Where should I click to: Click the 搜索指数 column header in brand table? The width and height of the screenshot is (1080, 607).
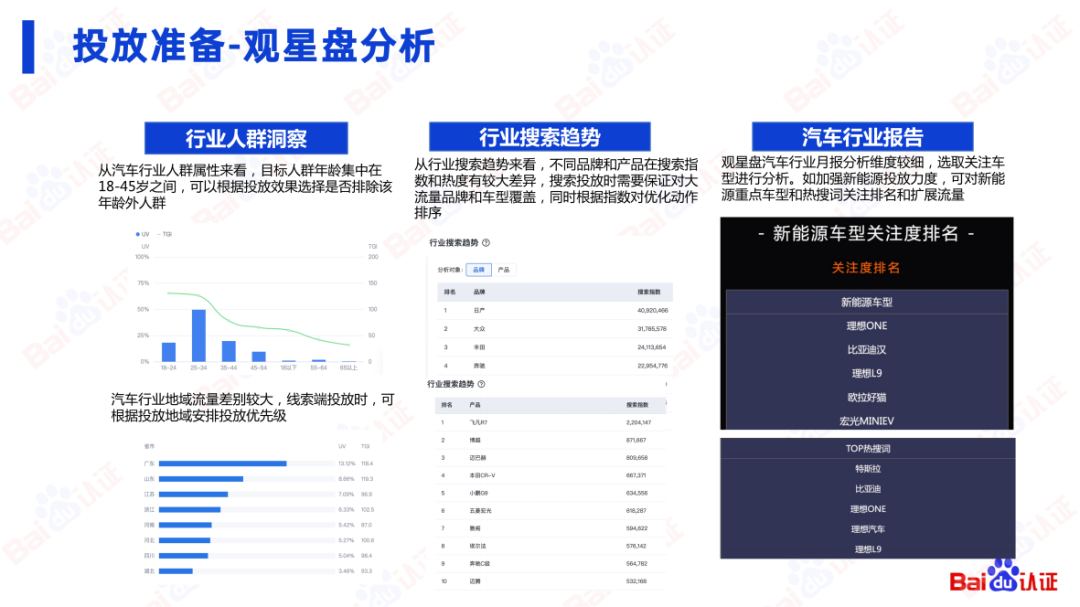coord(648,292)
